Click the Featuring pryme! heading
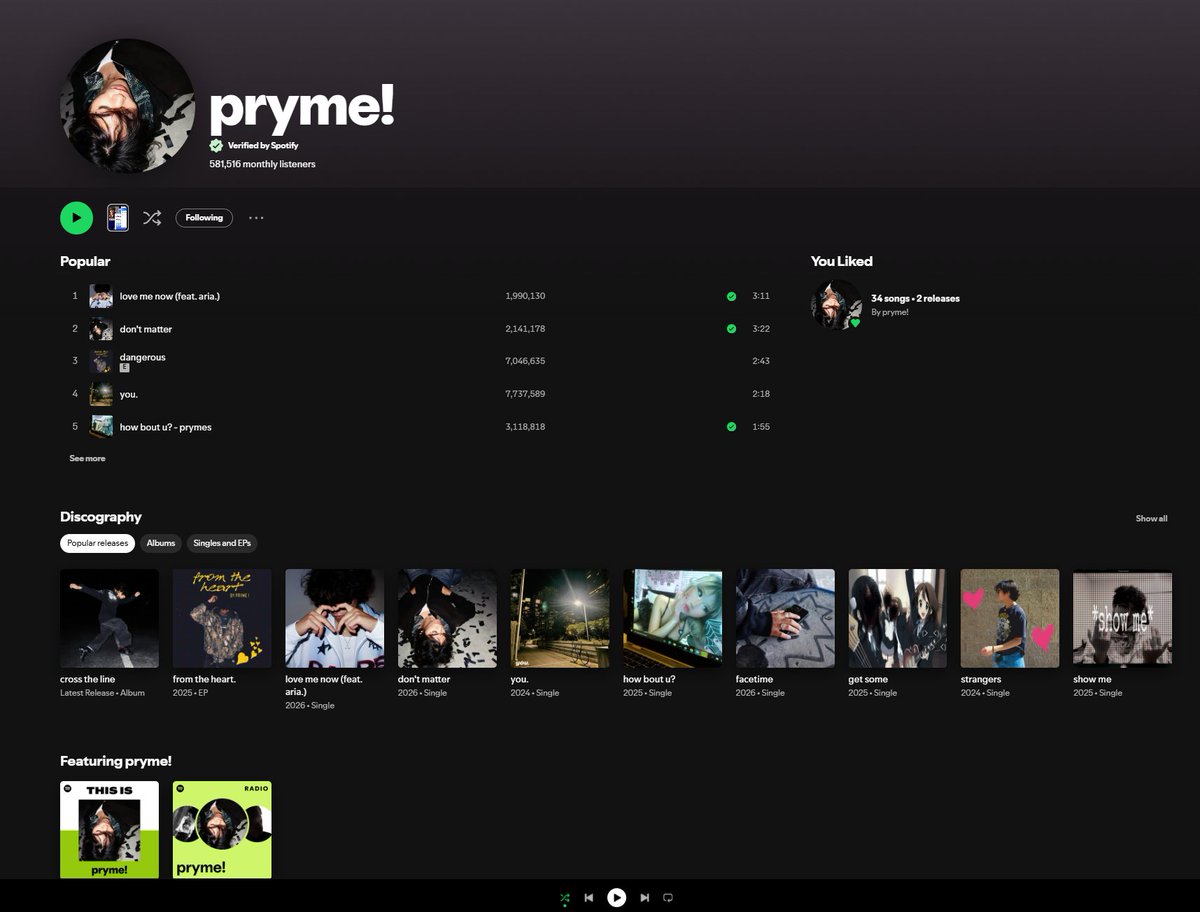The width and height of the screenshot is (1200, 912). [116, 761]
